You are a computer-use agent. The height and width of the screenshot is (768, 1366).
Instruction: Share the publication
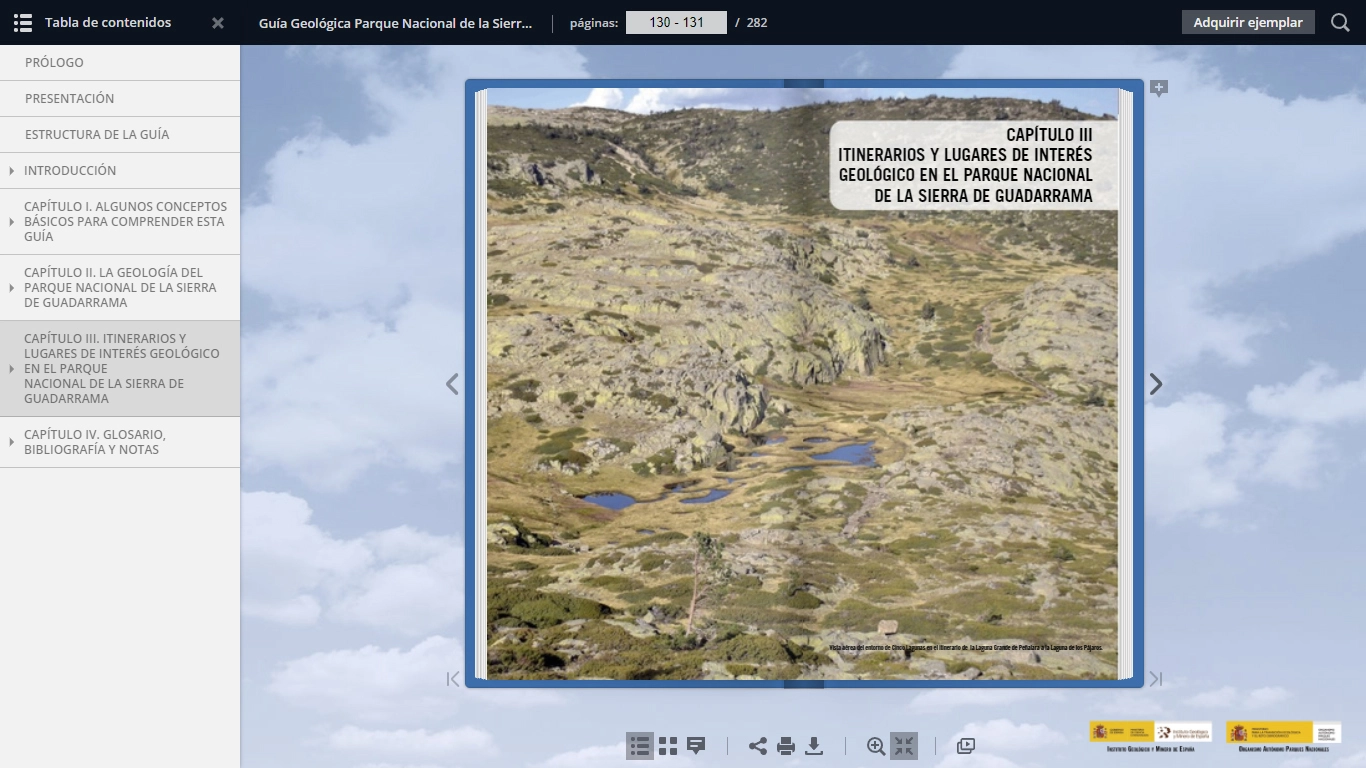(756, 745)
